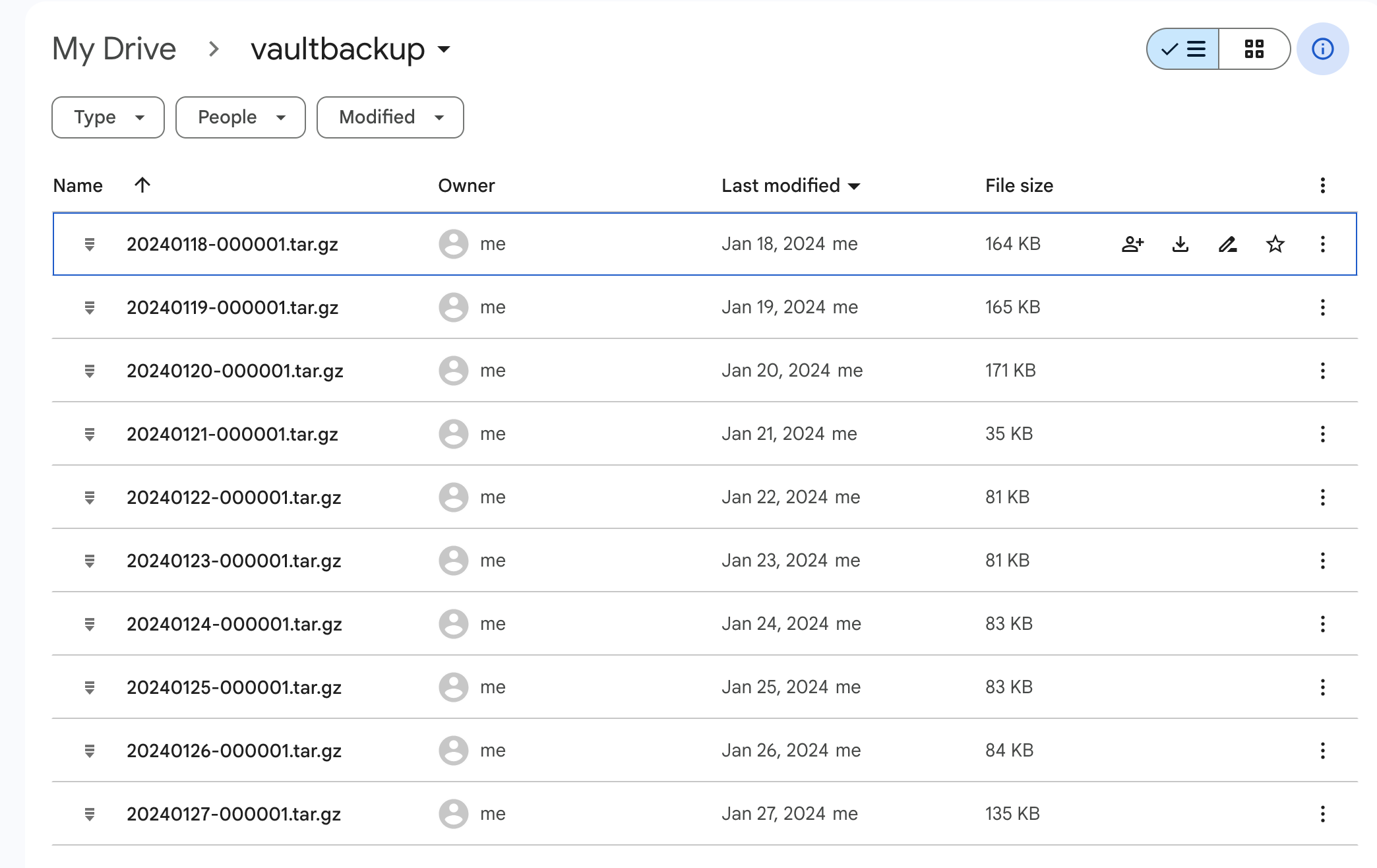The image size is (1377, 868).
Task: Click share icon on 20240118 backup row
Action: click(x=1132, y=244)
